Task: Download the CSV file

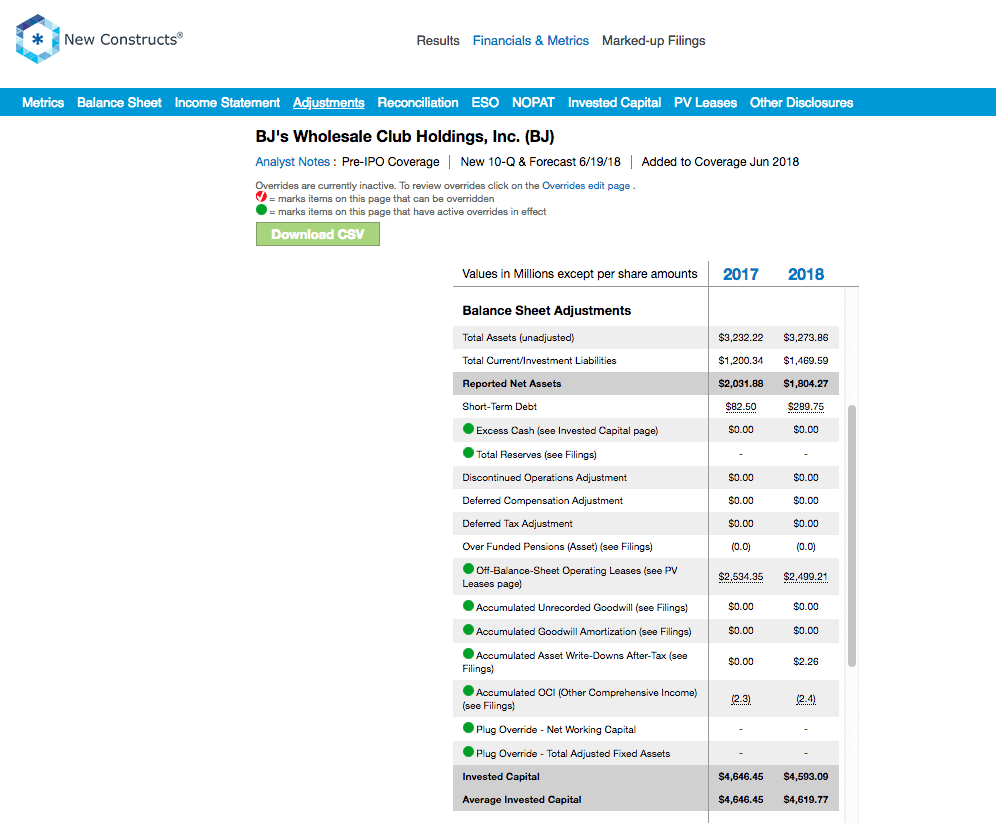Action: [318, 234]
